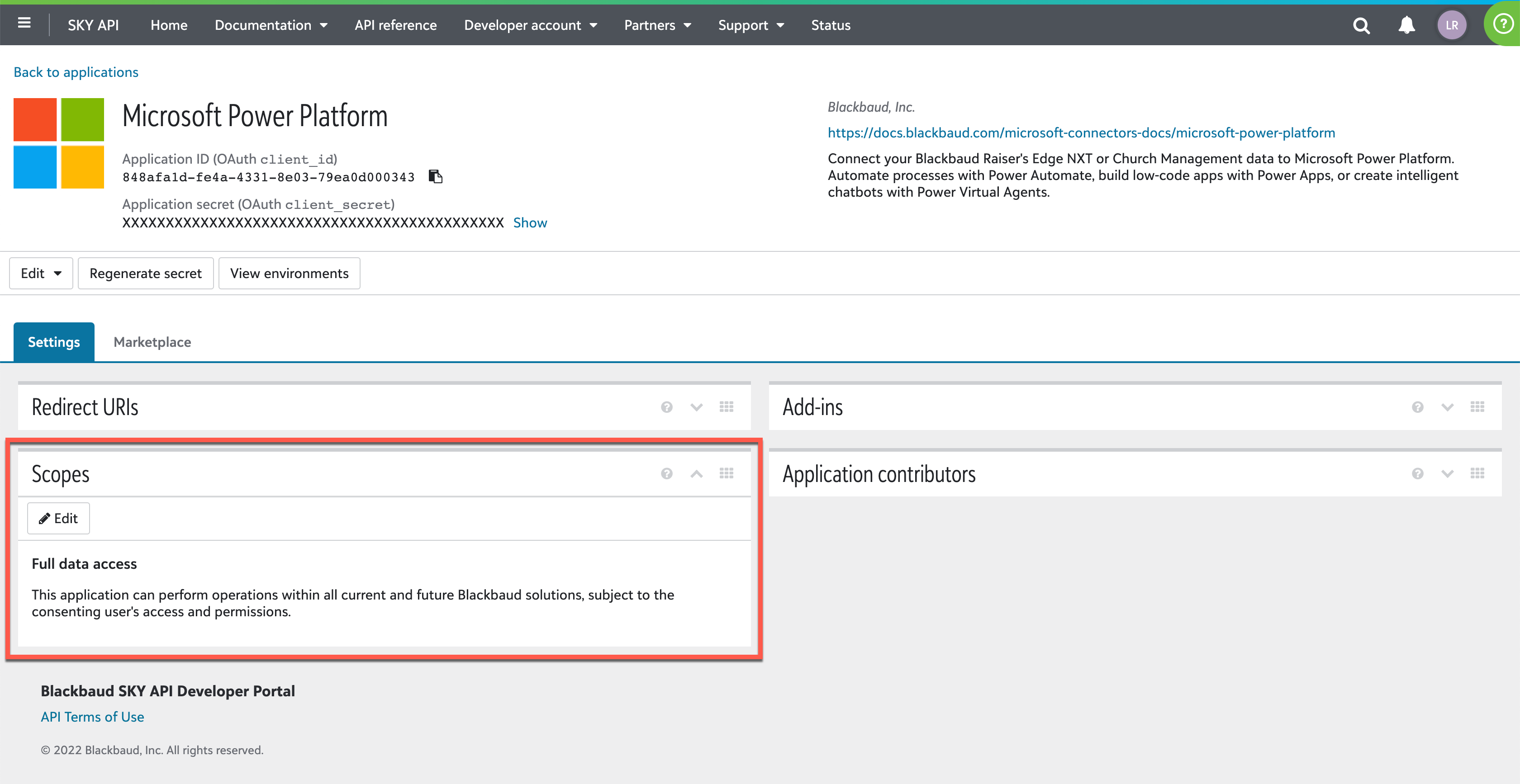1520x784 pixels.
Task: Expand the Redirect URIs tile
Action: pos(696,407)
